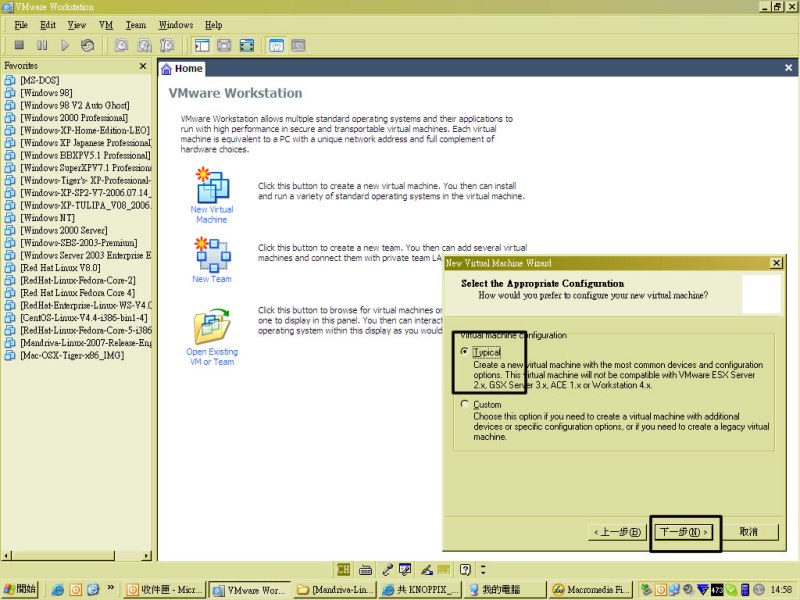Open the VM menu
Viewport: 800px width, 600px height.
click(106, 25)
